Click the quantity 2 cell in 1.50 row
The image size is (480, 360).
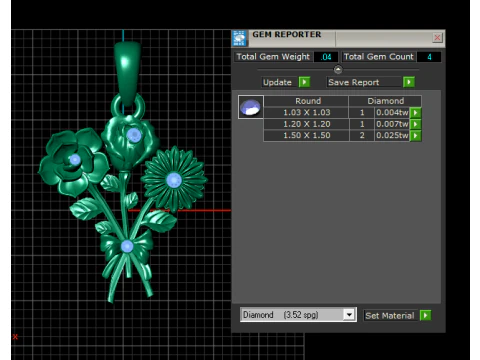(362, 136)
